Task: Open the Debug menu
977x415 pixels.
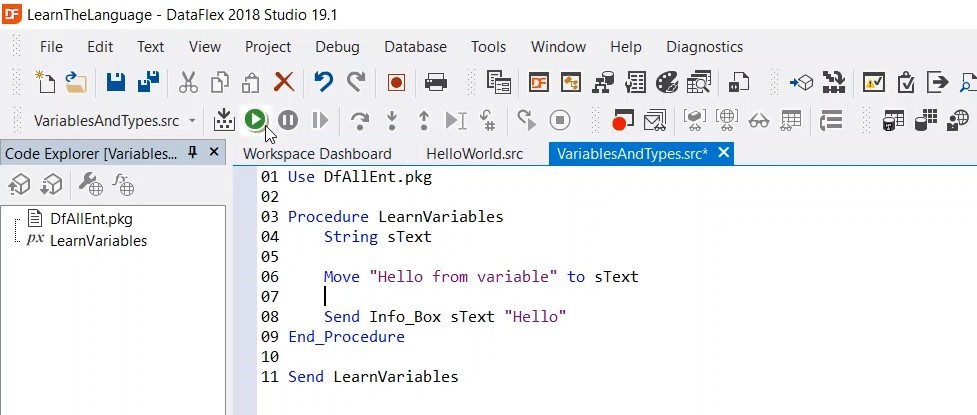Action: click(x=337, y=47)
